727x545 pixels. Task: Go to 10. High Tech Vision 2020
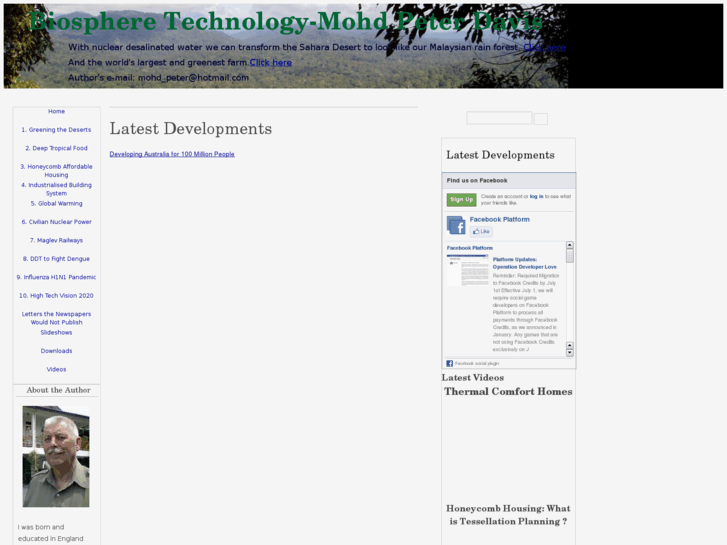57,295
